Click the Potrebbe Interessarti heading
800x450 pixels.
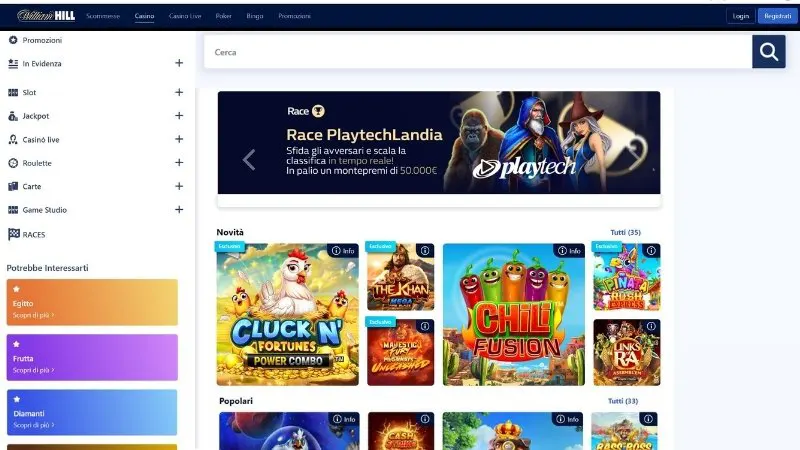pos(47,268)
